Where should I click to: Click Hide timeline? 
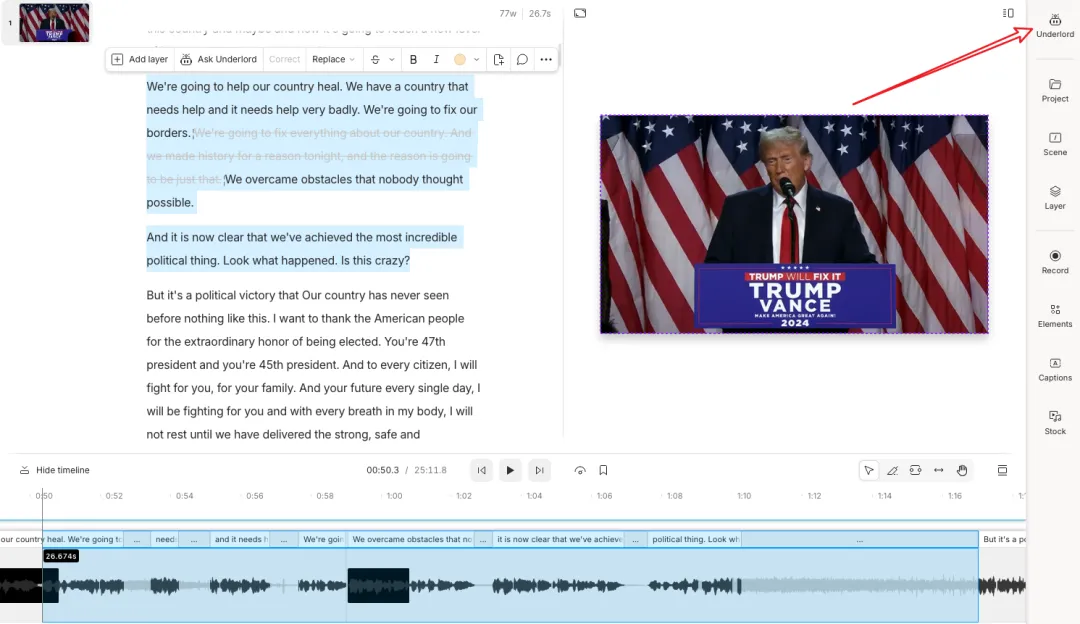click(54, 470)
